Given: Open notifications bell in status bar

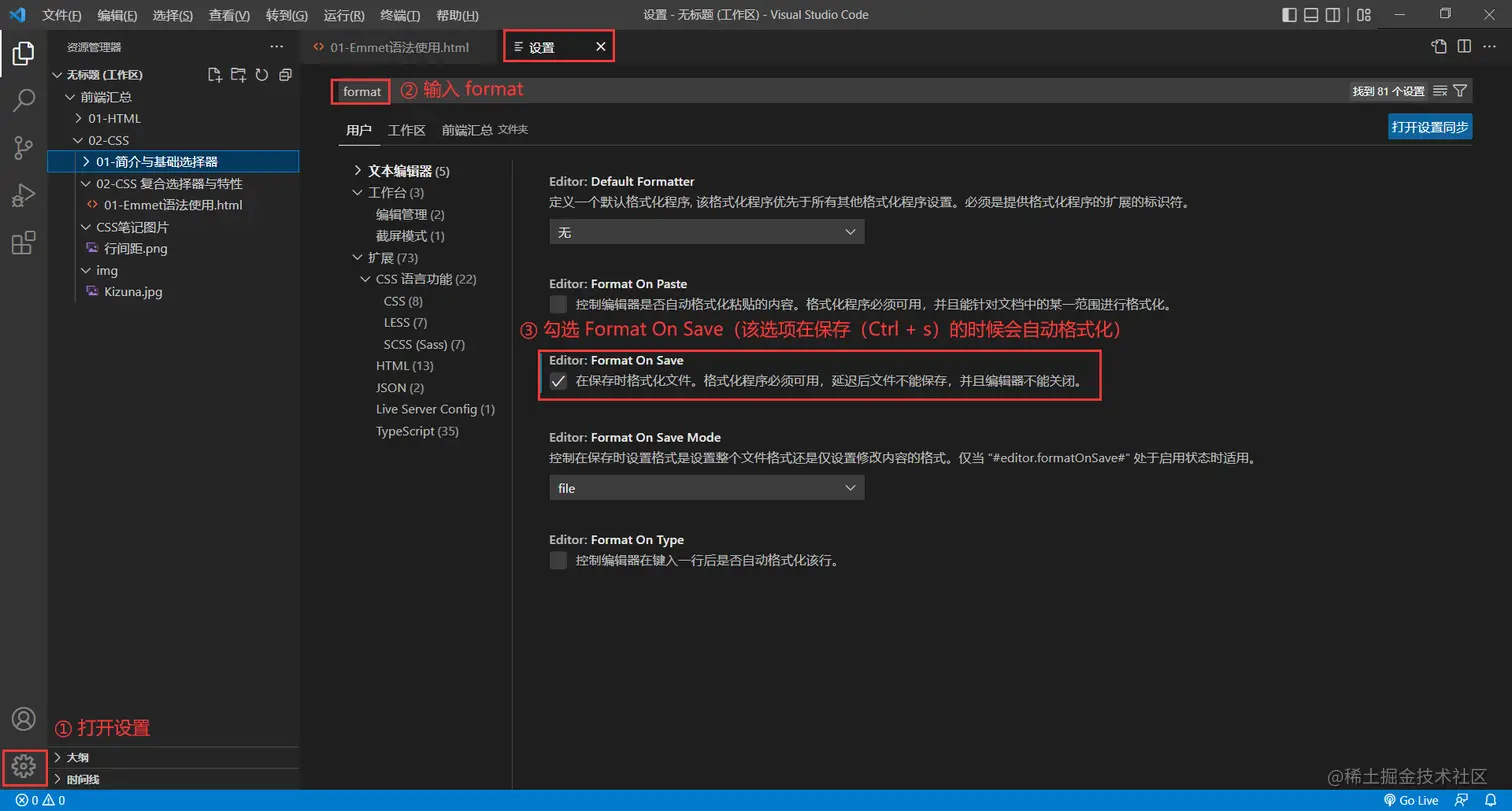Looking at the screenshot, I should (x=1489, y=800).
